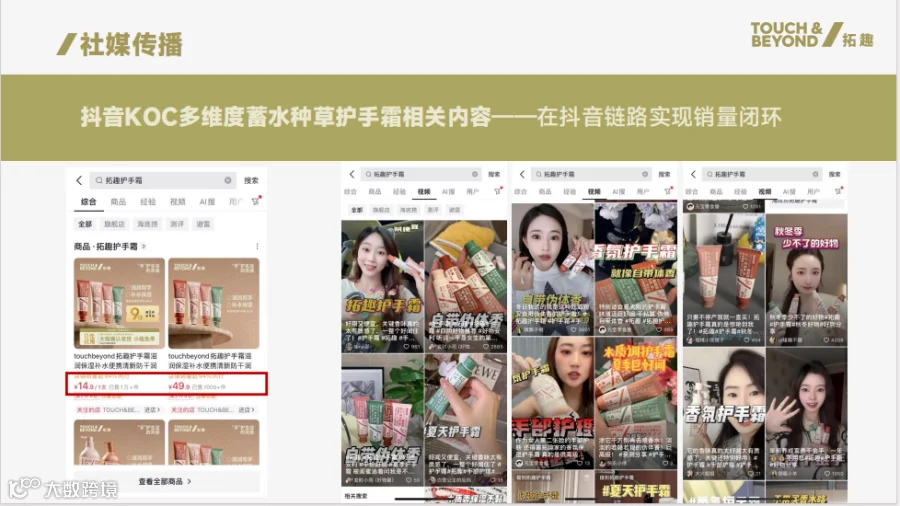This screenshot has width=900, height=506.
Task: Switch to AI搜 tab in product-listing phone screen
Action: coord(207,201)
